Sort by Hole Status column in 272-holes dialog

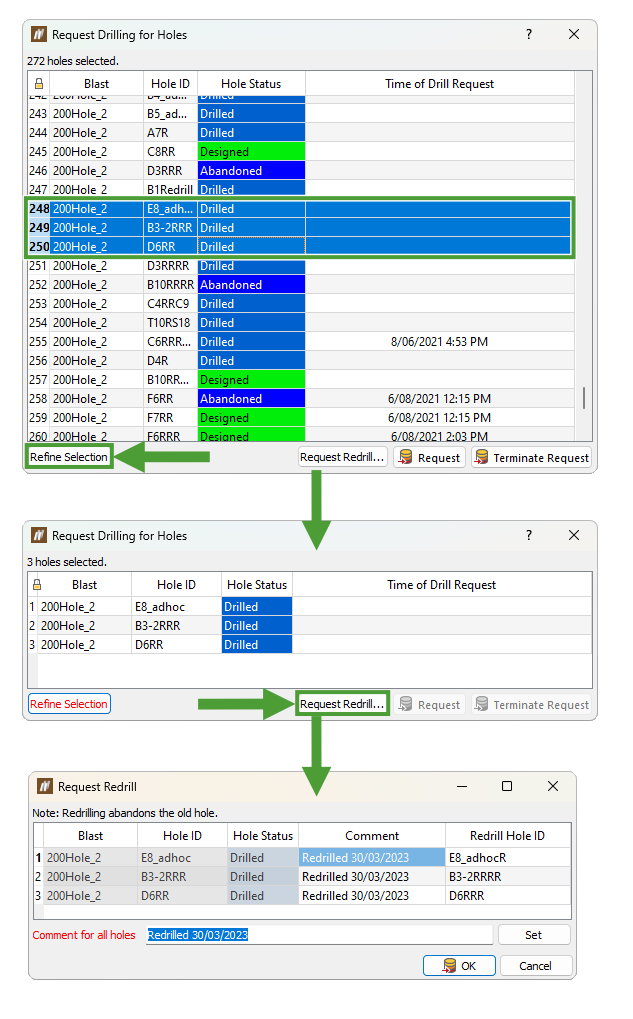click(252, 84)
